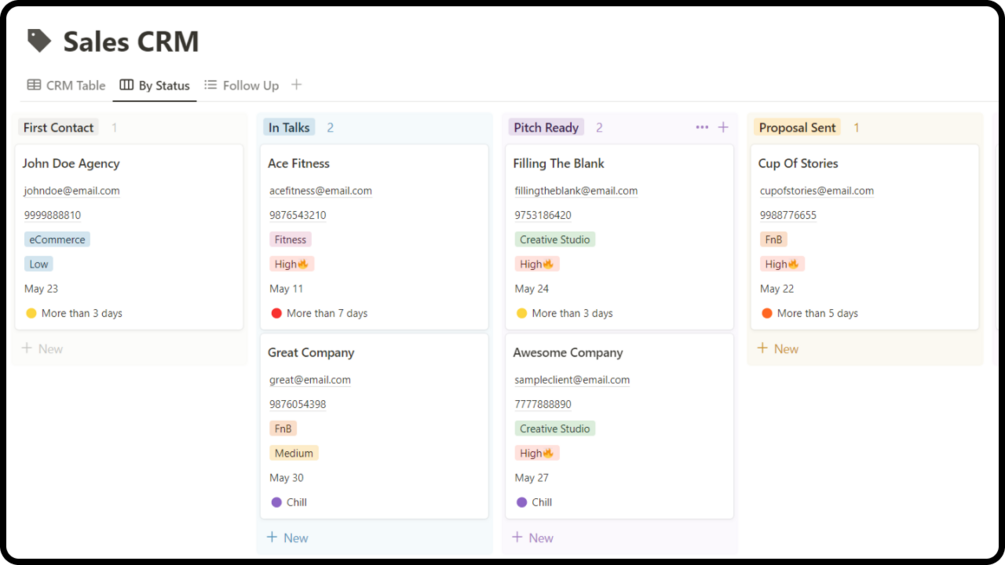The image size is (1005, 565).
Task: Click the orange dot on Cup Of Stories card
Action: [767, 313]
